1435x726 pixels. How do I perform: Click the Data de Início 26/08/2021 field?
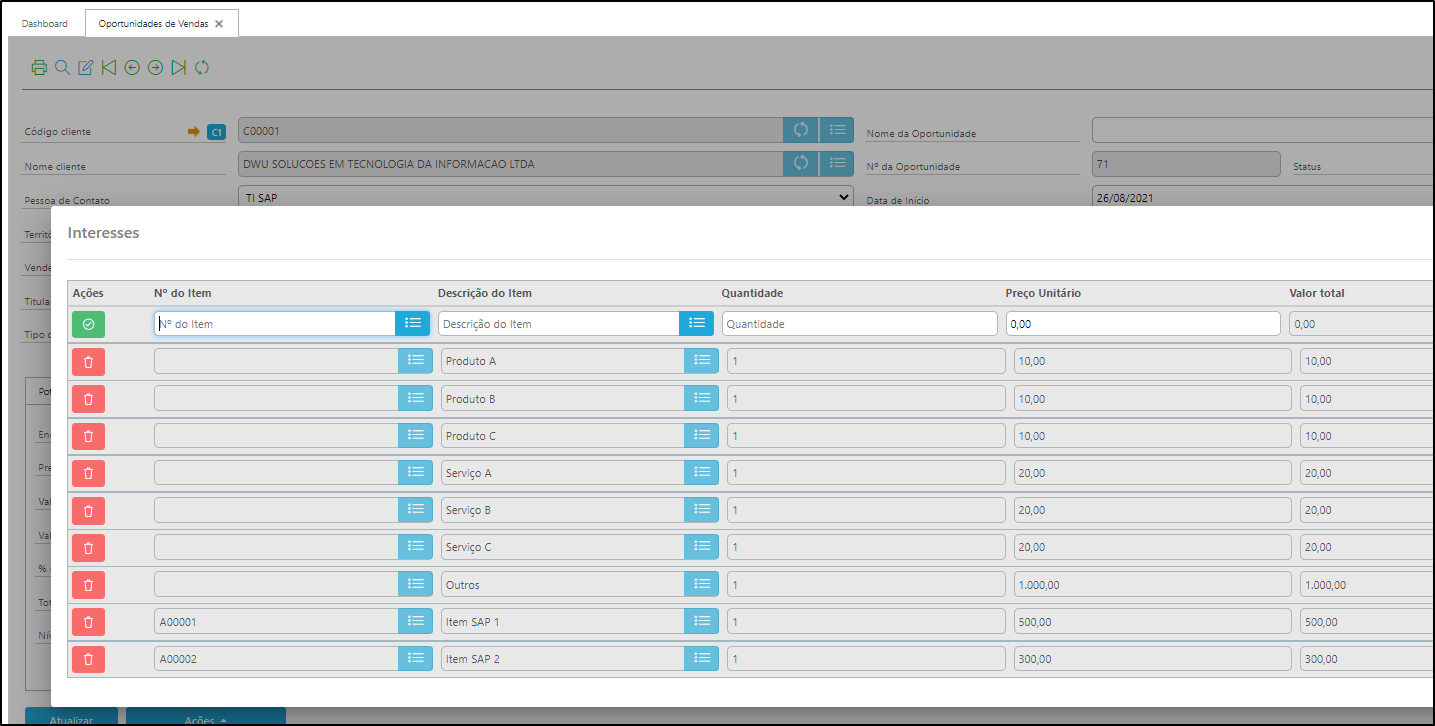click(x=1263, y=197)
